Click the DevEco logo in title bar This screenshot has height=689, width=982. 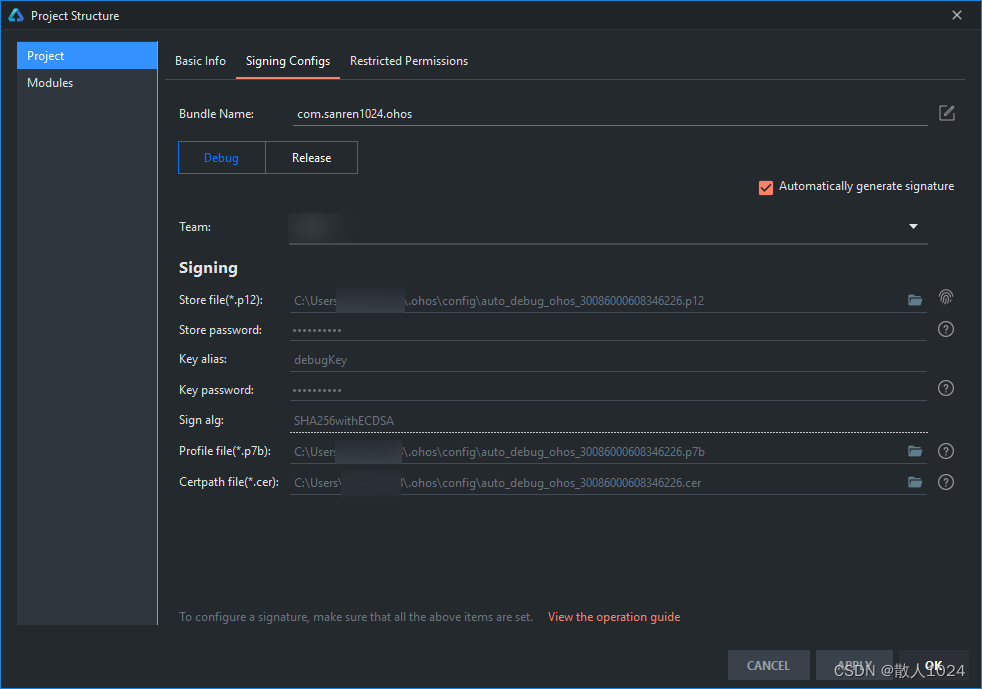click(x=16, y=16)
